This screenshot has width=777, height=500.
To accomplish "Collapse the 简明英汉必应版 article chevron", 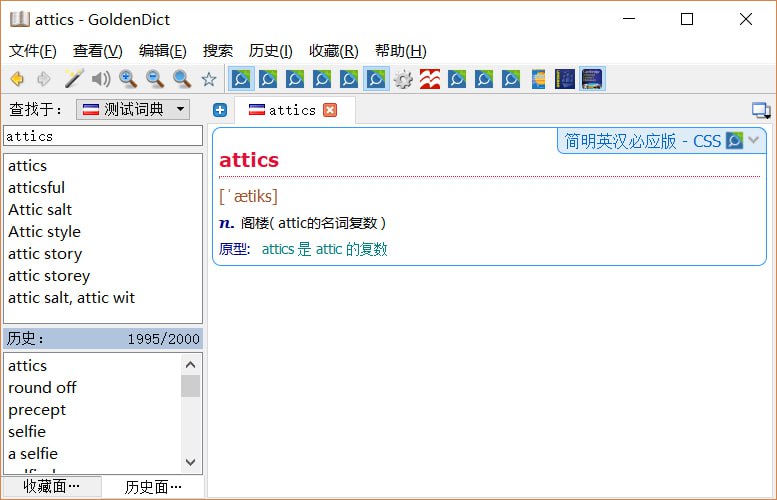I will (x=754, y=141).
